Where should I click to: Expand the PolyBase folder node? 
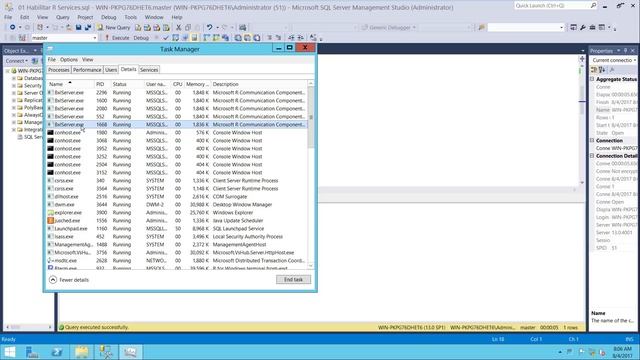14,108
